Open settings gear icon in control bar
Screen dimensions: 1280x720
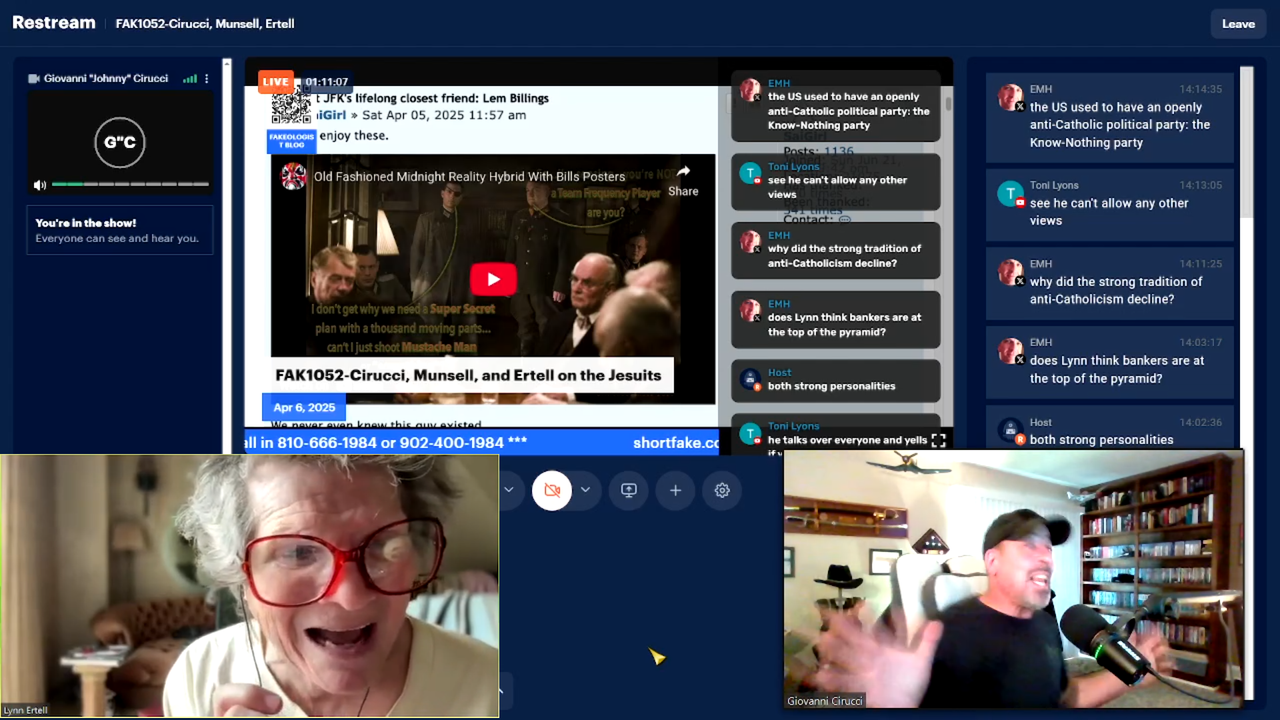point(722,490)
